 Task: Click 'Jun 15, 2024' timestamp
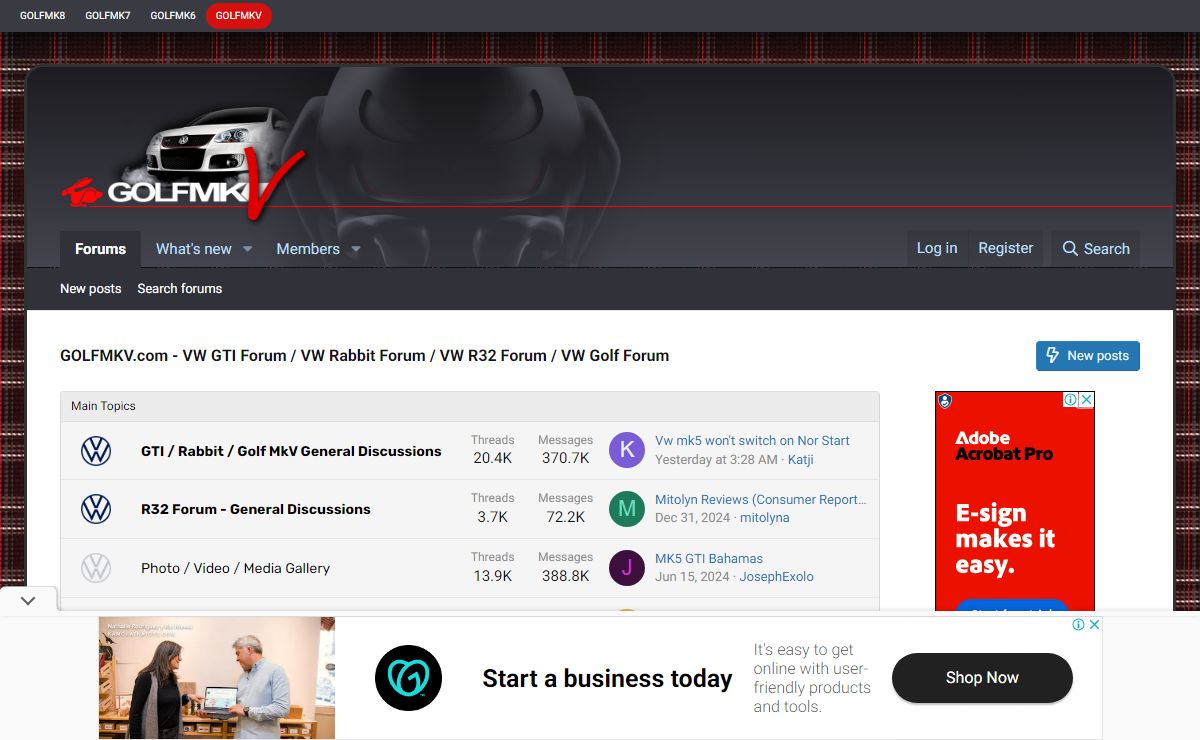click(692, 576)
